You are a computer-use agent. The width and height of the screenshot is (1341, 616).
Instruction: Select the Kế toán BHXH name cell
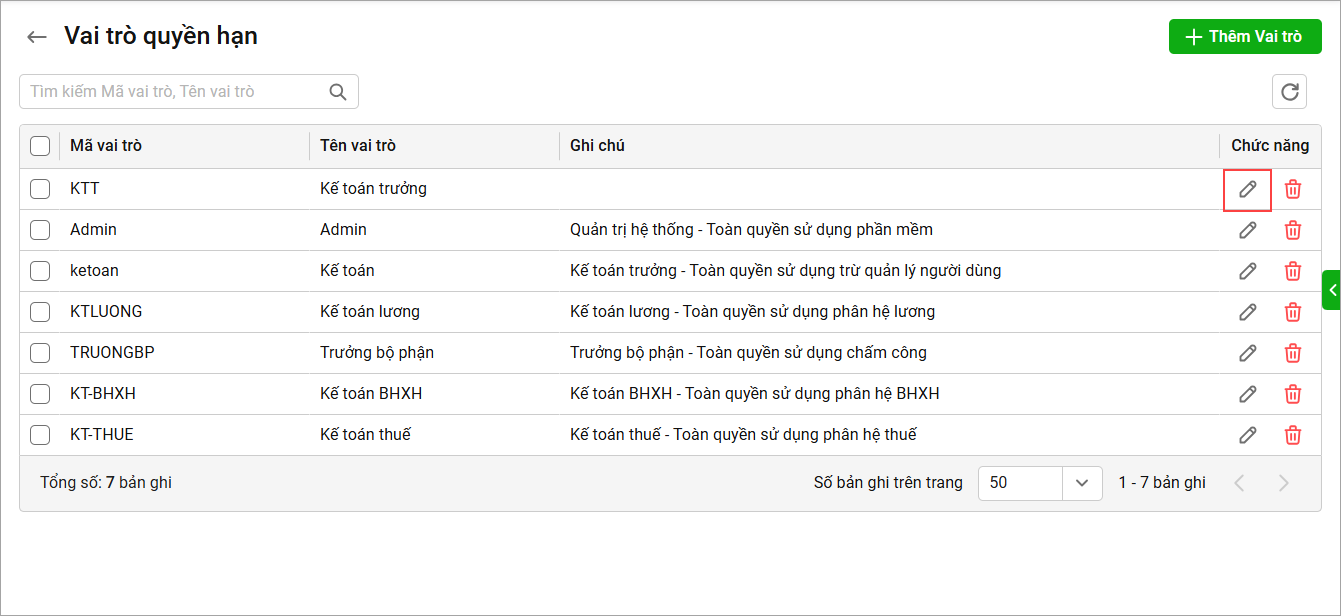(x=371, y=394)
